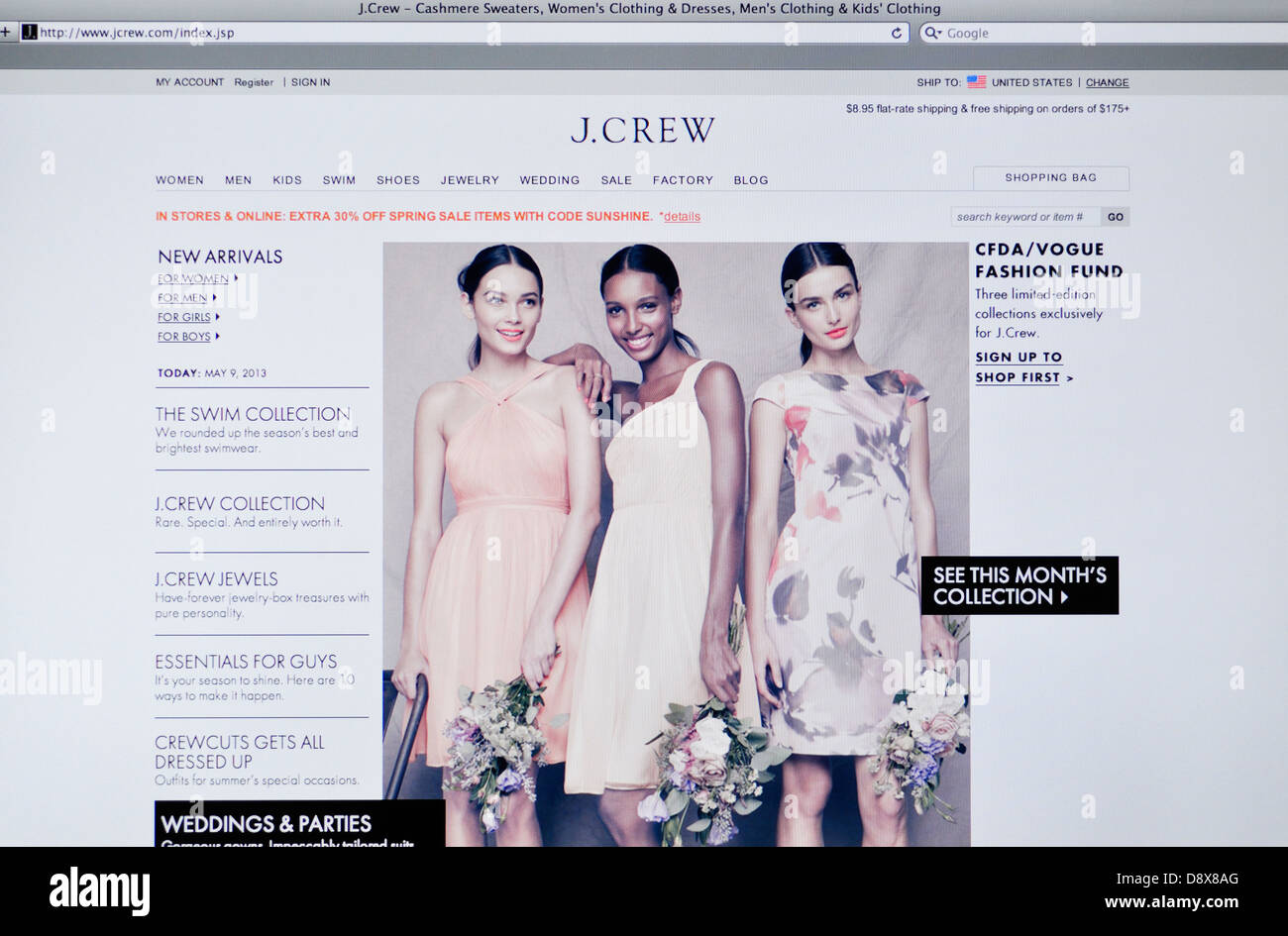This screenshot has width=1288, height=936.
Task: Focus the browser address bar URL field
Action: coord(463,33)
